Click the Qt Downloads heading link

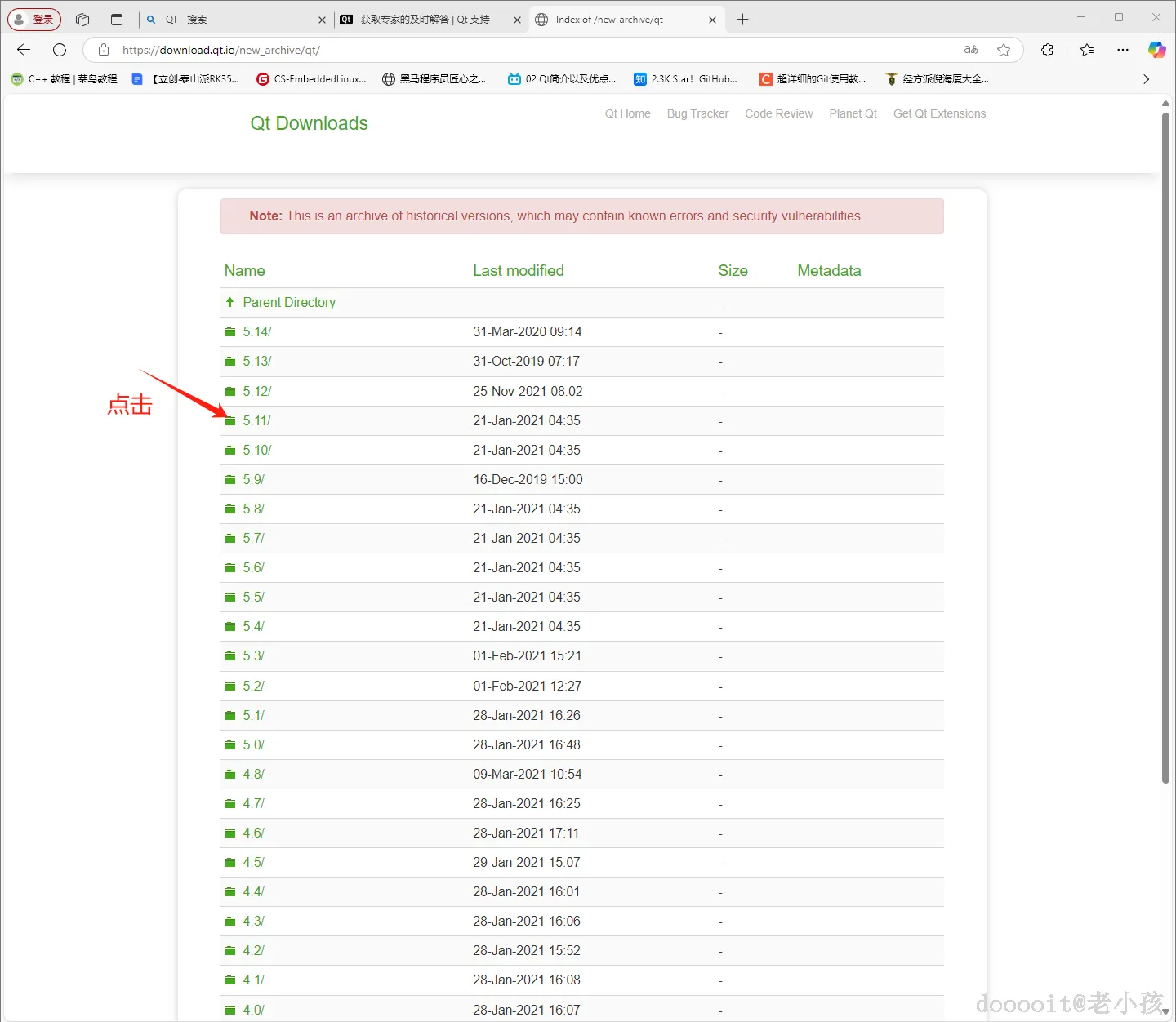tap(309, 123)
